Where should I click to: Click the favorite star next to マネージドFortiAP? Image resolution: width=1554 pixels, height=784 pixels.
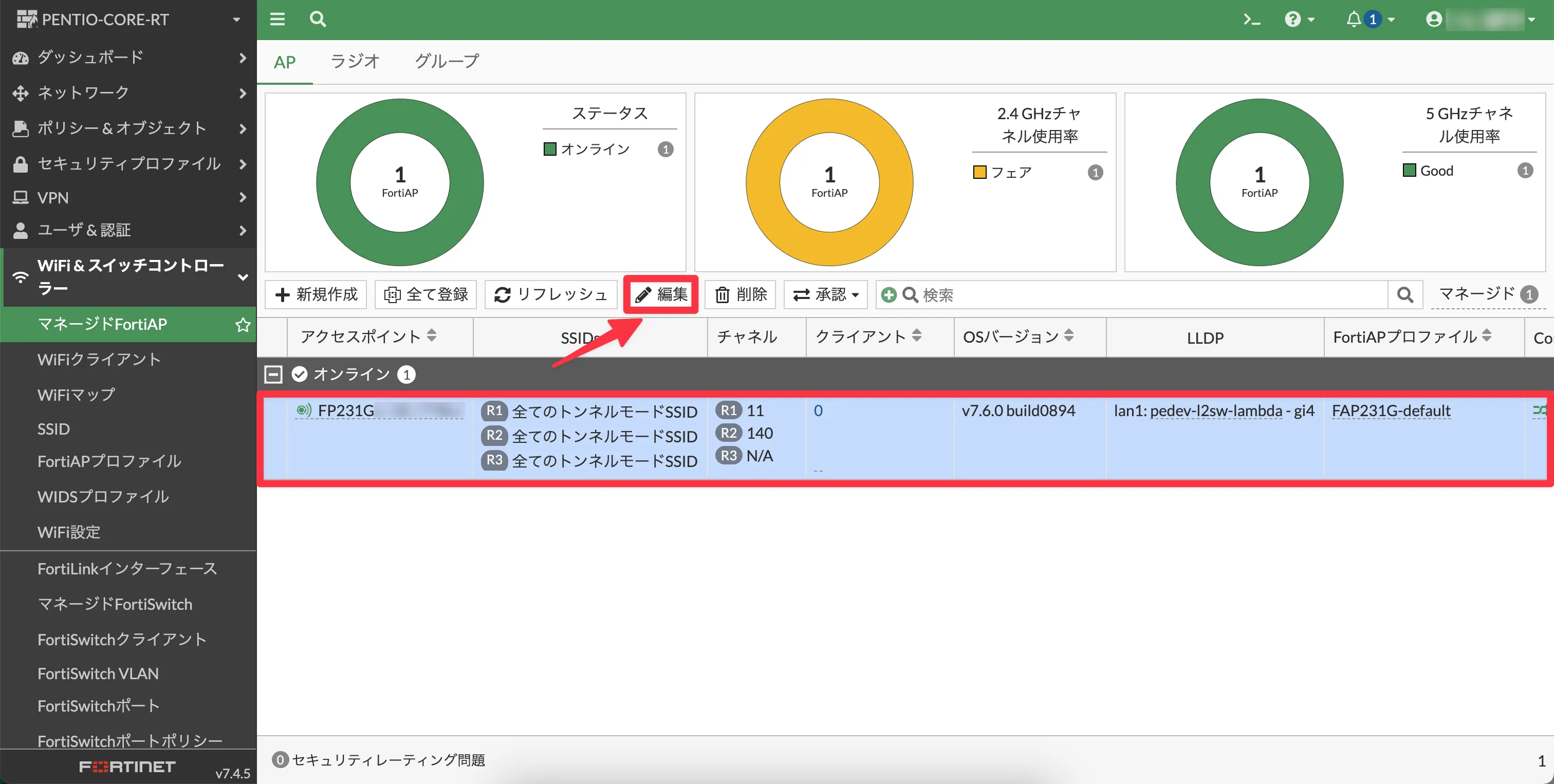click(243, 325)
